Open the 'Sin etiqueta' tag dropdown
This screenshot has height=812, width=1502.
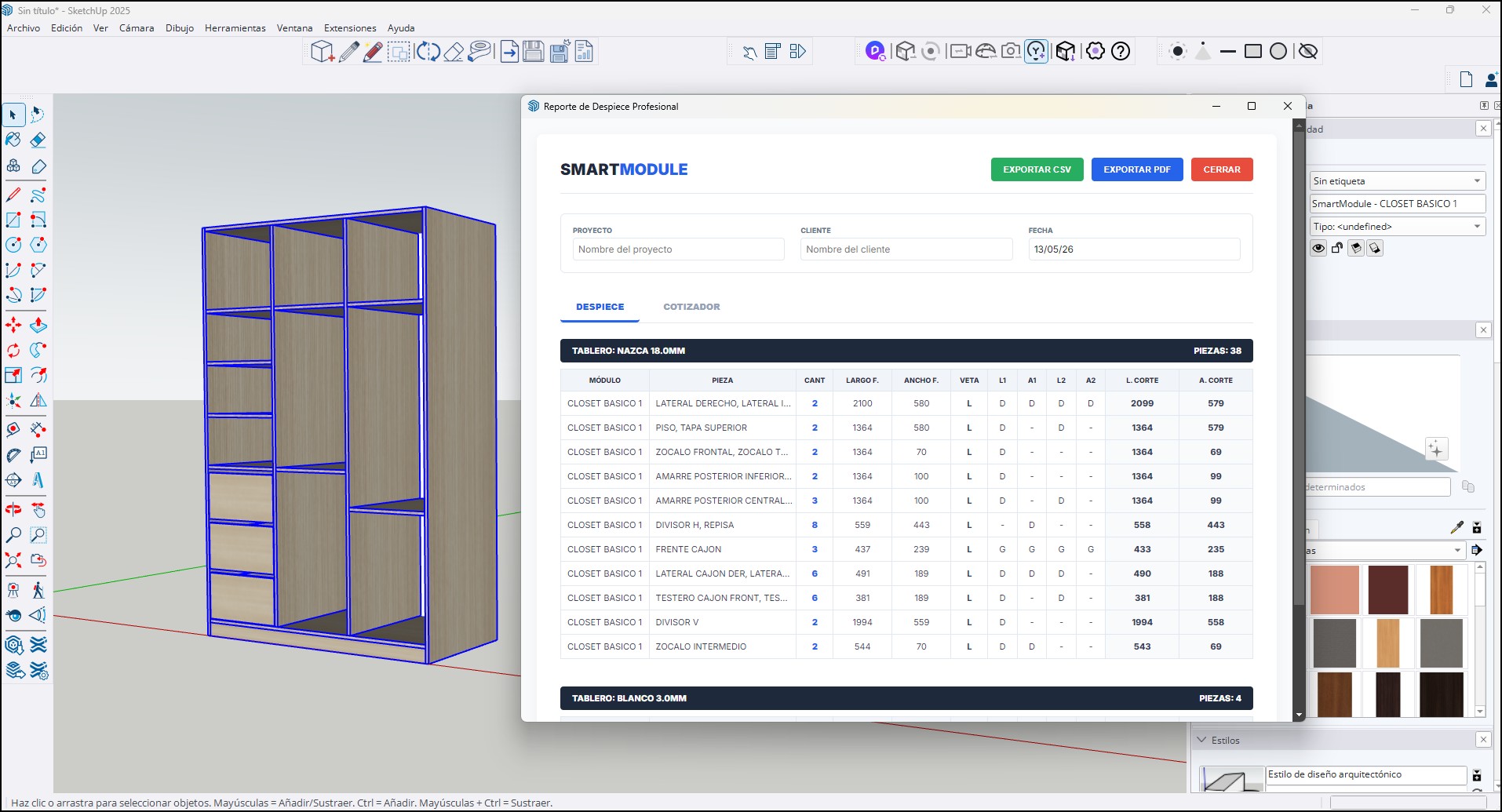1398,180
